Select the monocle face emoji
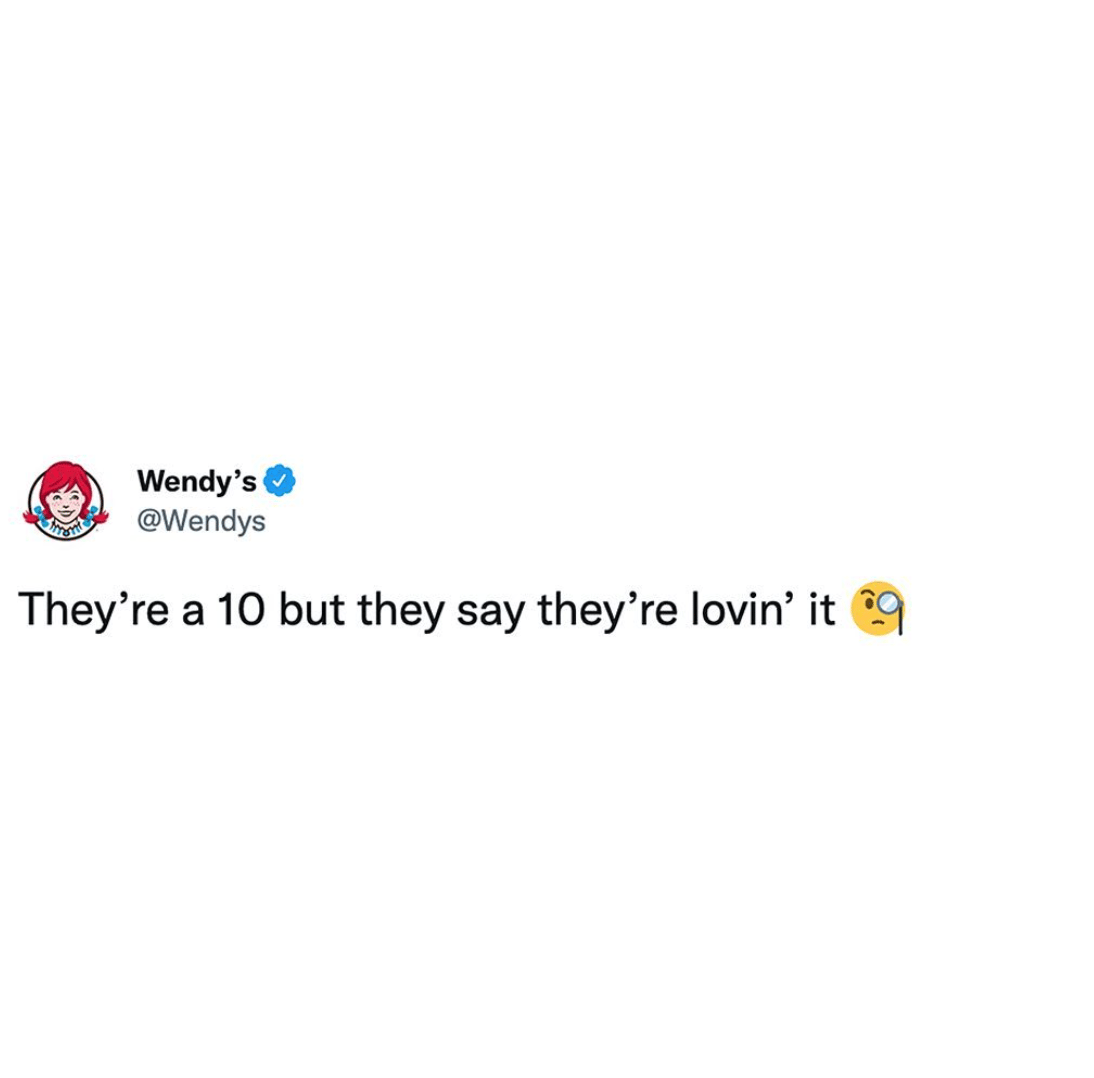The image size is (1094, 1078). [878, 608]
